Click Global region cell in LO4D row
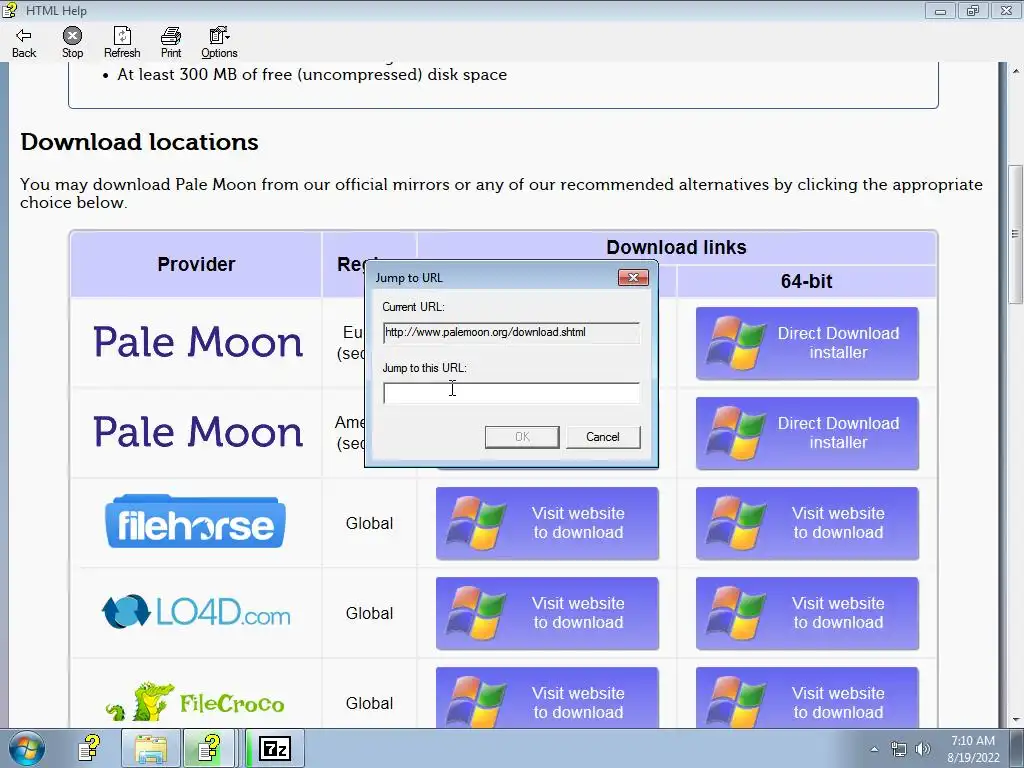The width and height of the screenshot is (1024, 768). point(370,613)
